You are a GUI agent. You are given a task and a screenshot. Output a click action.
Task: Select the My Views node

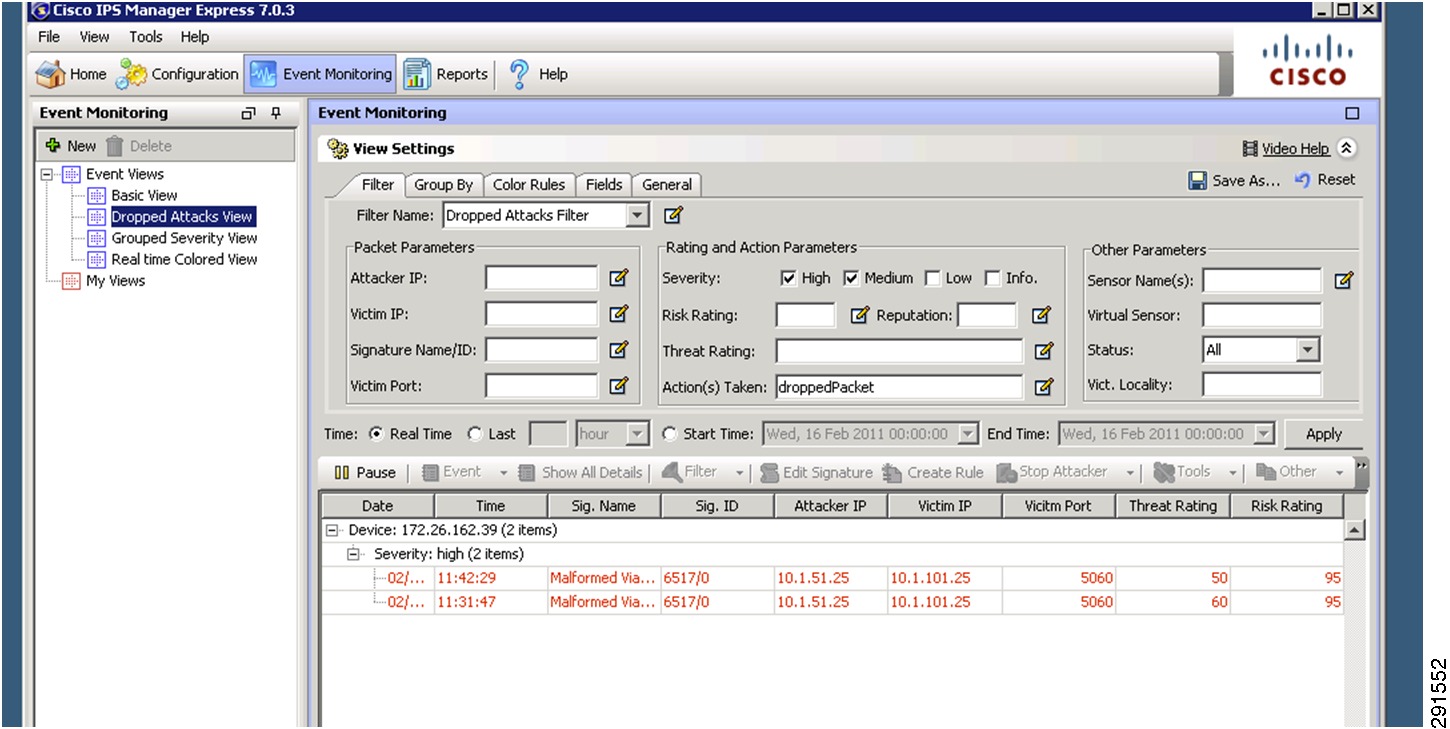tap(115, 281)
